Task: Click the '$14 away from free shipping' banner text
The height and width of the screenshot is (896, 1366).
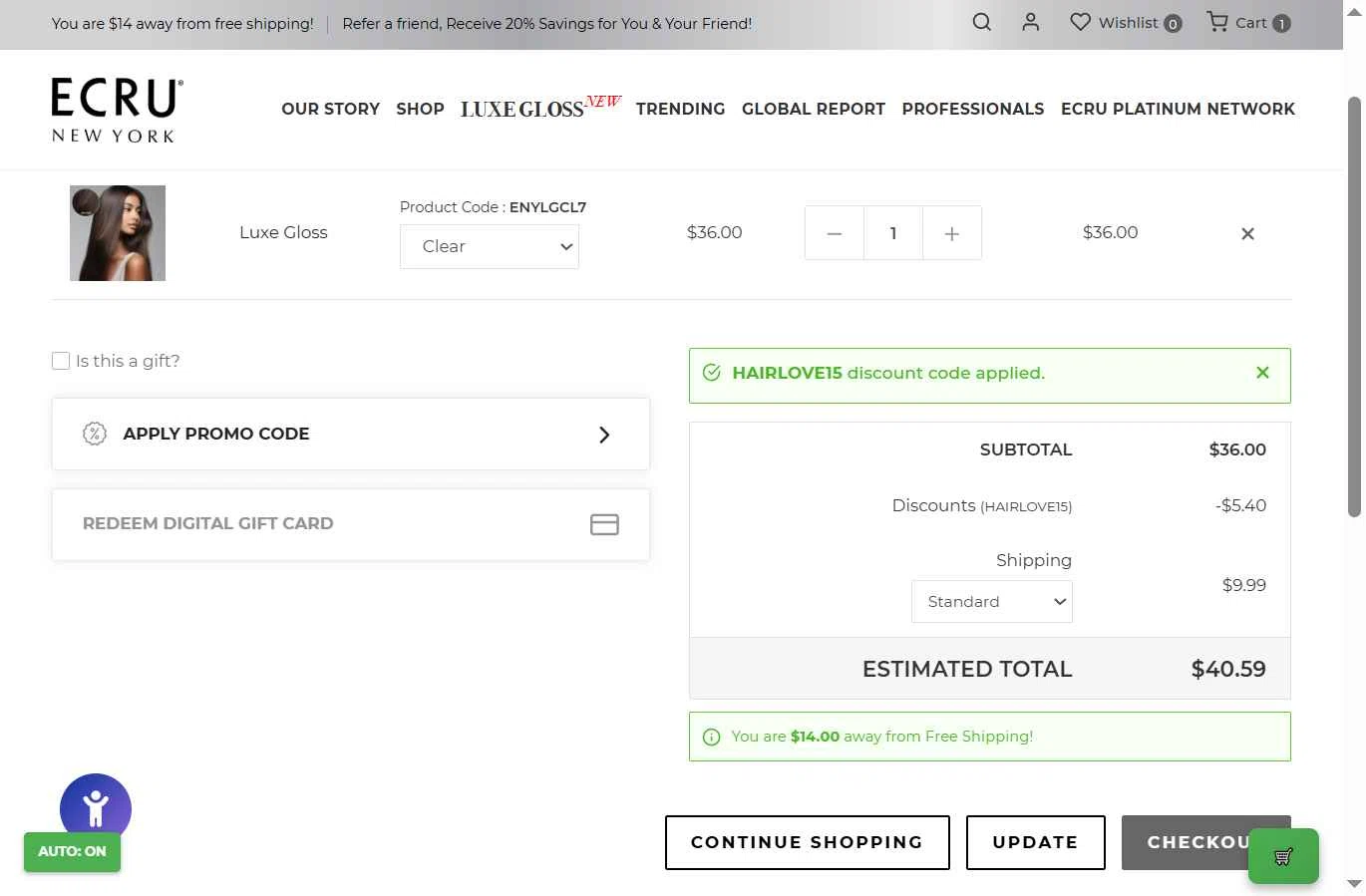Action: point(182,24)
